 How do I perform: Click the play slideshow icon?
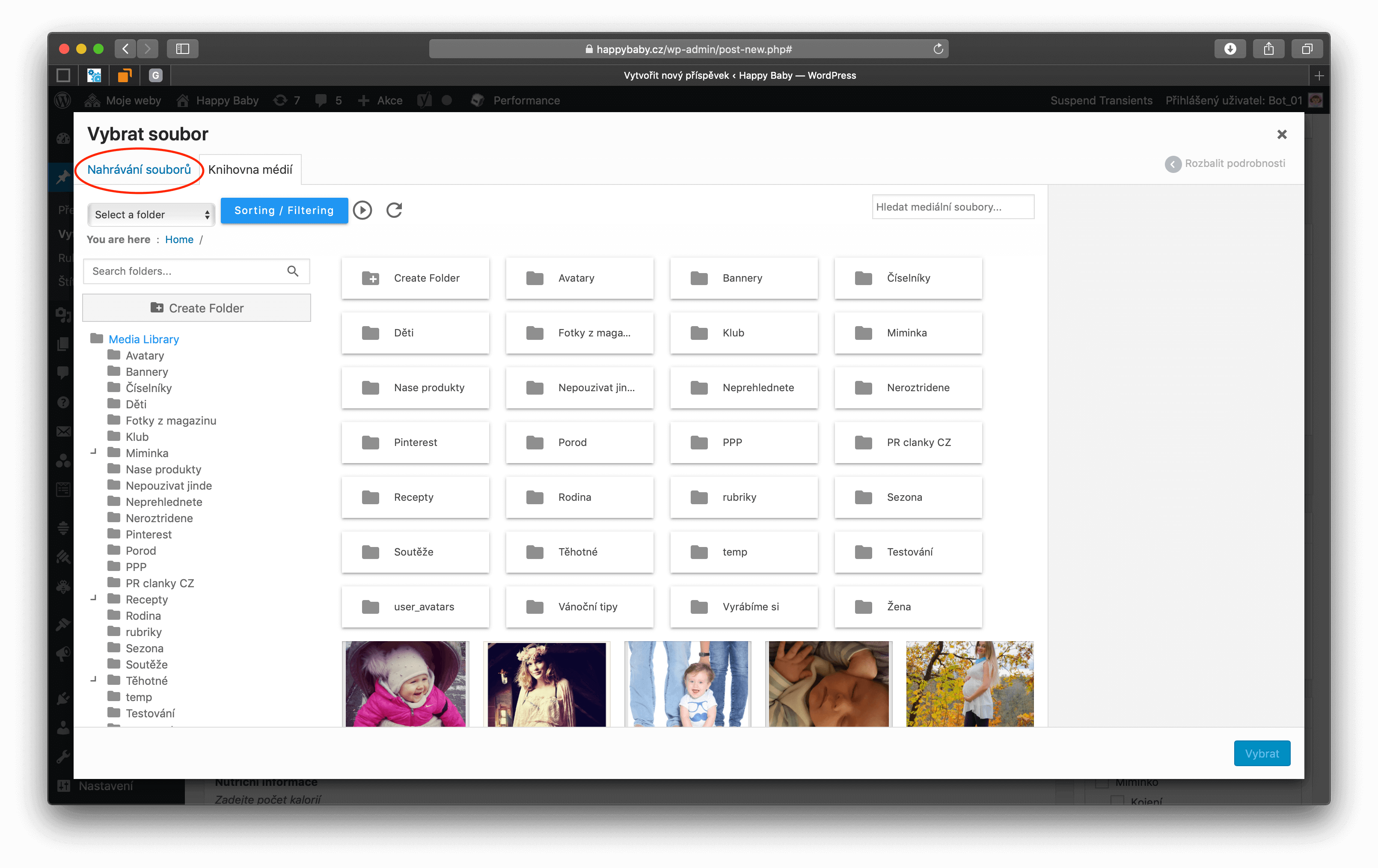pyautogui.click(x=362, y=211)
